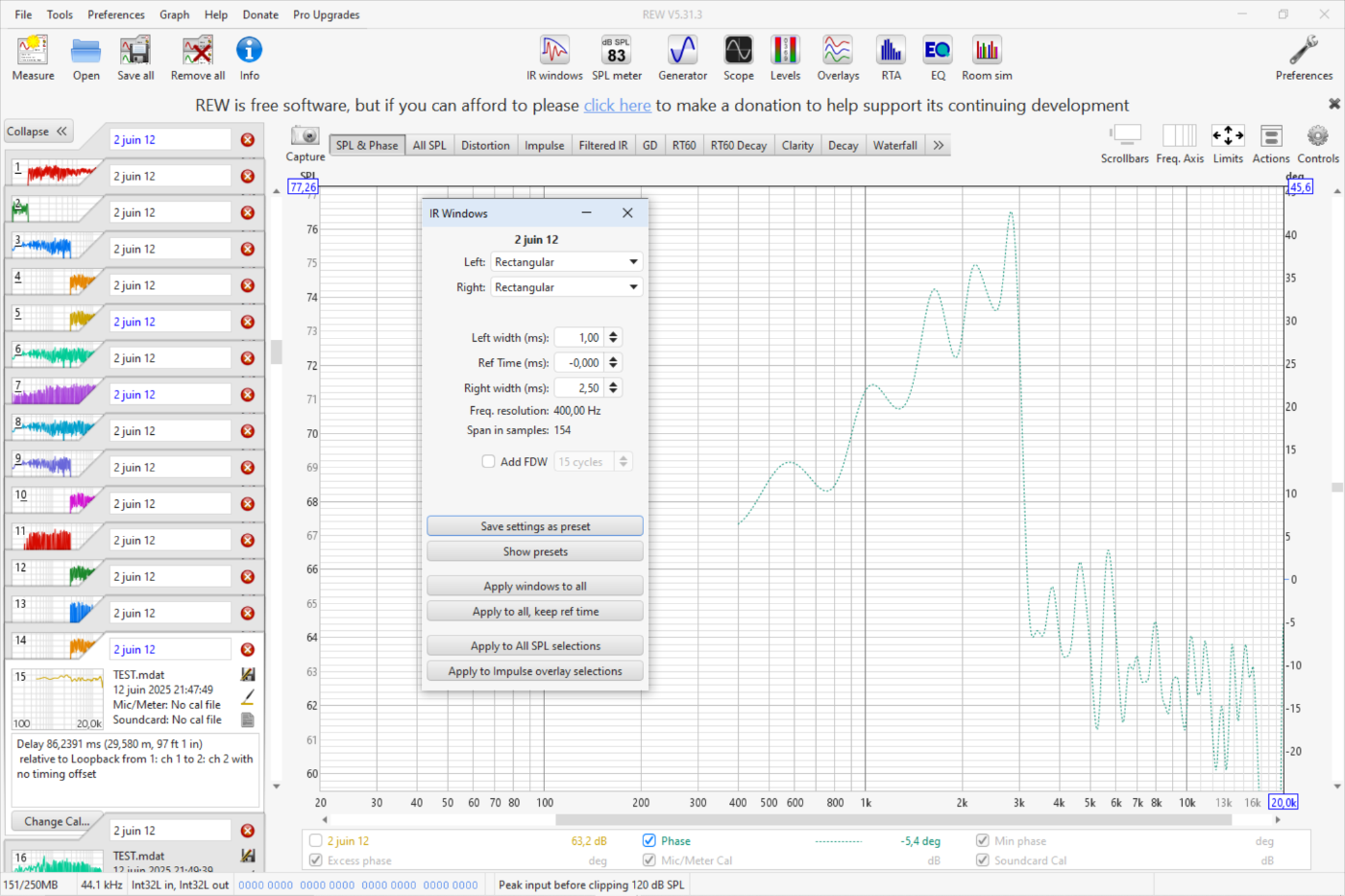Follow the click here donation link
This screenshot has height=896, width=1345.
(x=617, y=106)
